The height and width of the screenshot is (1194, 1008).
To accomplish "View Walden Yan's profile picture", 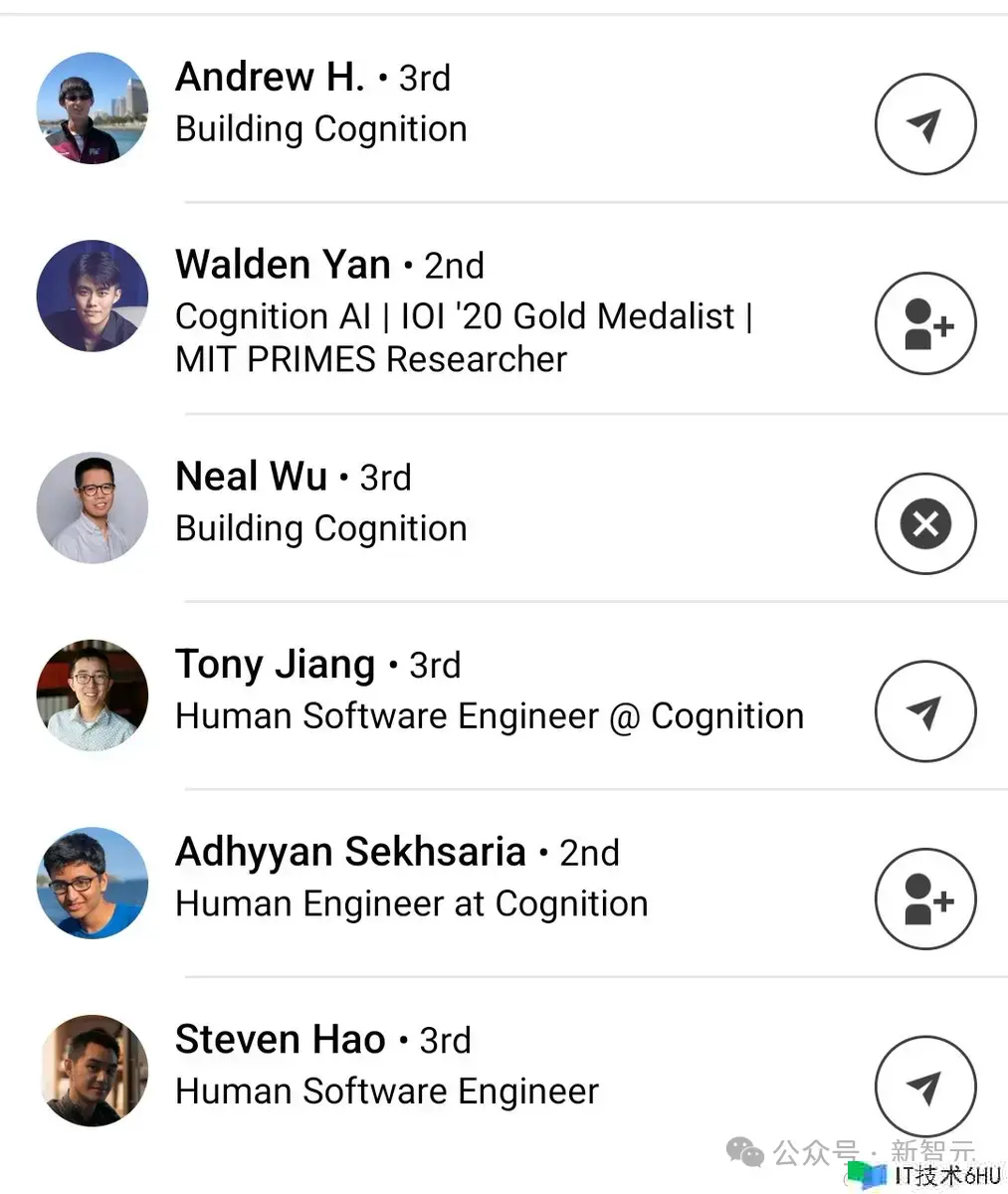I will click(92, 296).
